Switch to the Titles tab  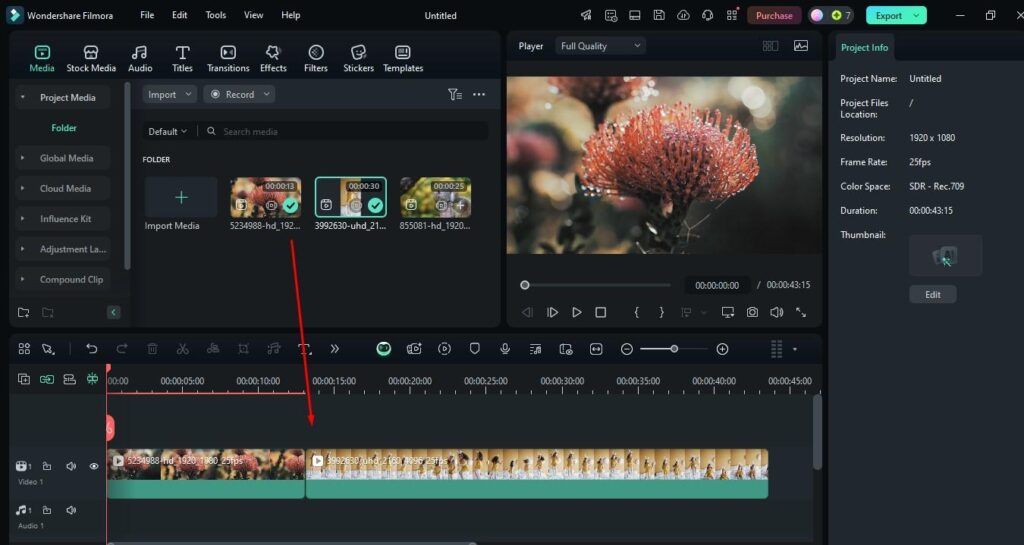pyautogui.click(x=182, y=58)
